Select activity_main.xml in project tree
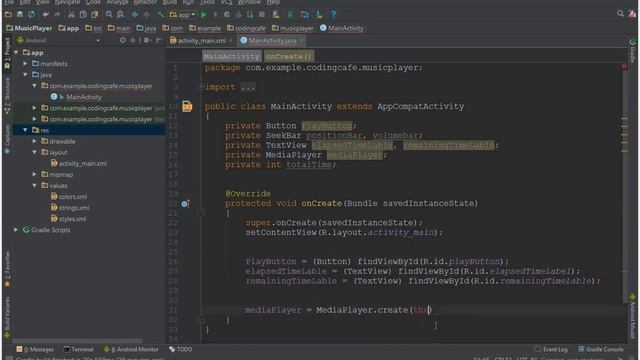Image resolution: width=640 pixels, height=360 pixels. (x=78, y=163)
